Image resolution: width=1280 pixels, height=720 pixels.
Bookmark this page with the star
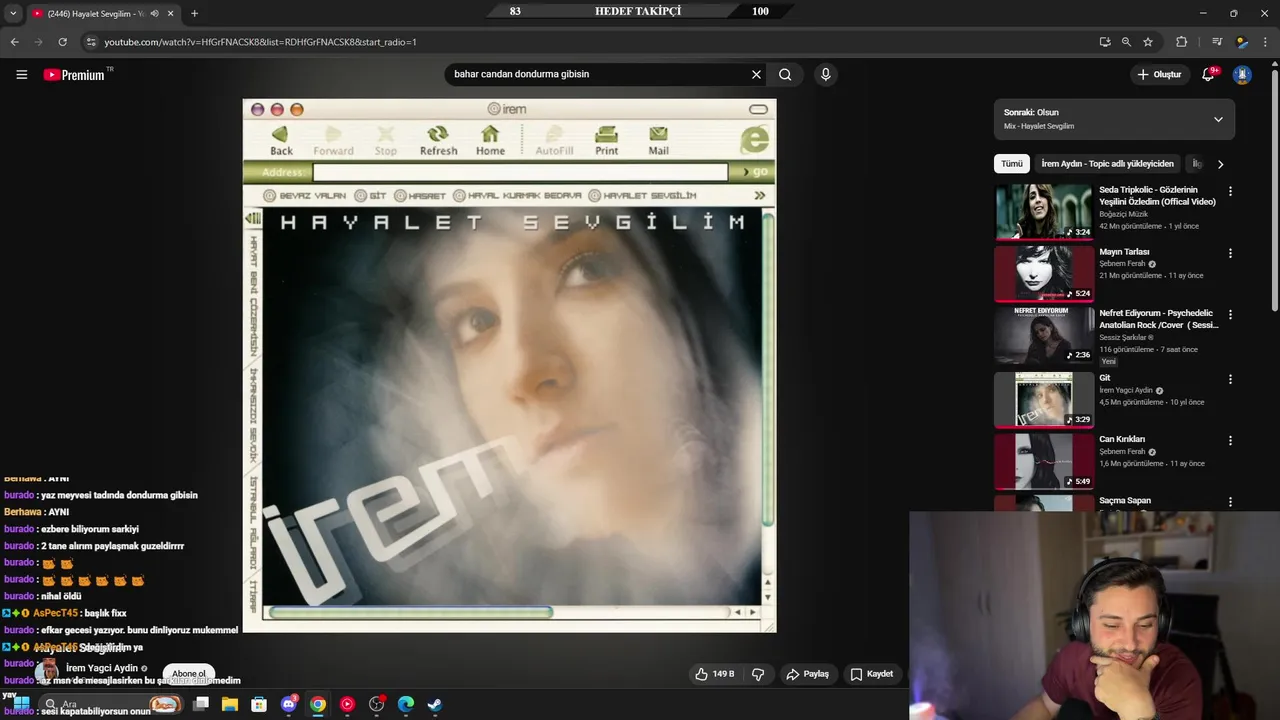coord(1148,42)
